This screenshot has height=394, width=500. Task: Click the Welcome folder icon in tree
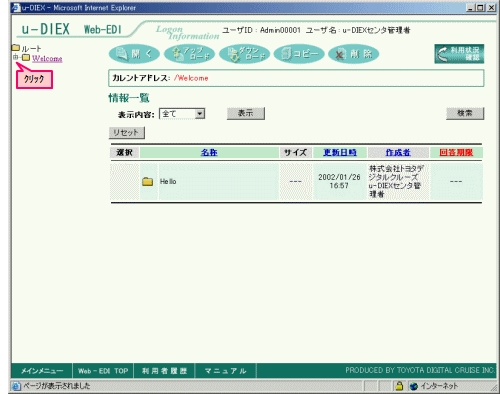click(x=26, y=58)
